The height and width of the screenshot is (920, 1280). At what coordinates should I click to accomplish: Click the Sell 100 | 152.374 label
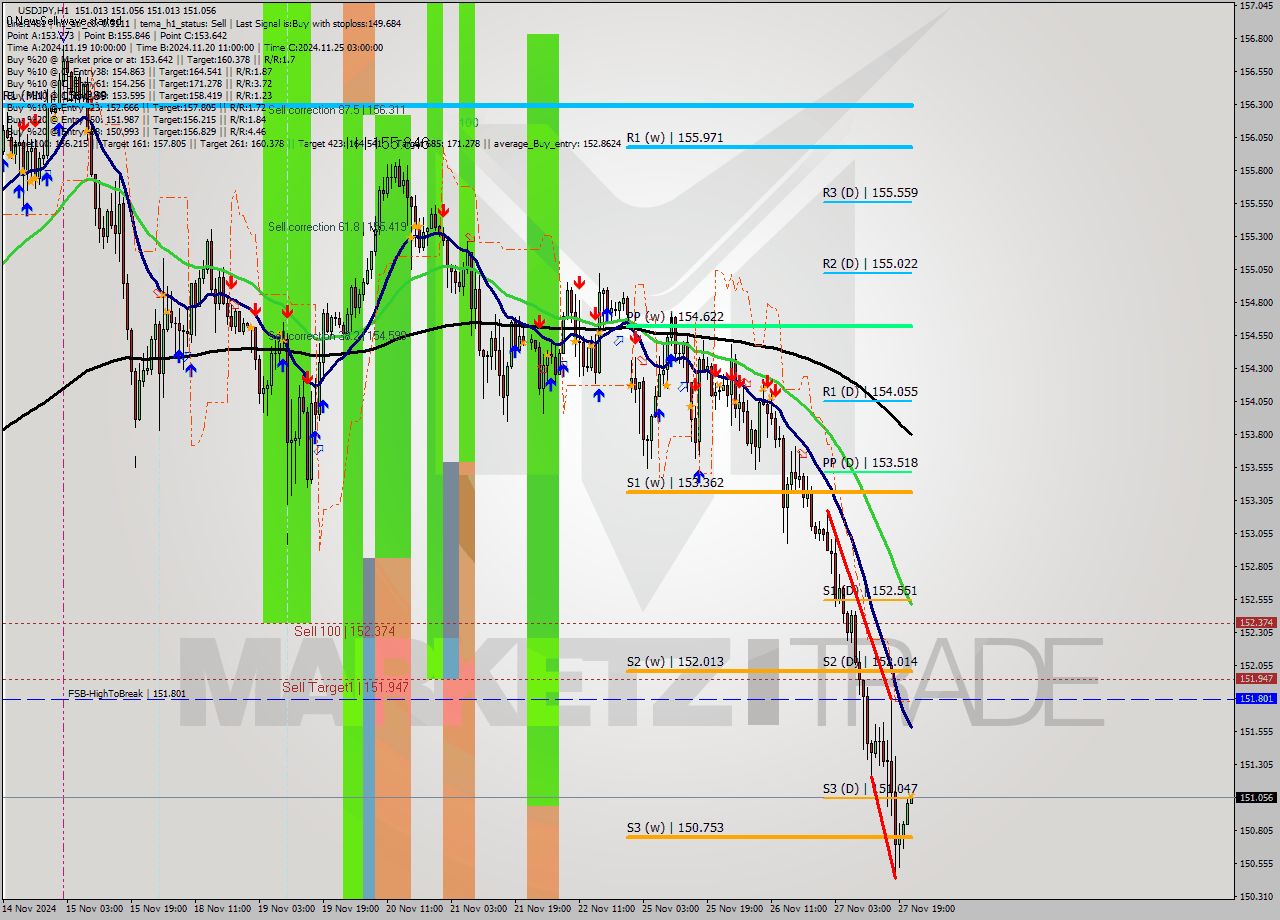(344, 631)
